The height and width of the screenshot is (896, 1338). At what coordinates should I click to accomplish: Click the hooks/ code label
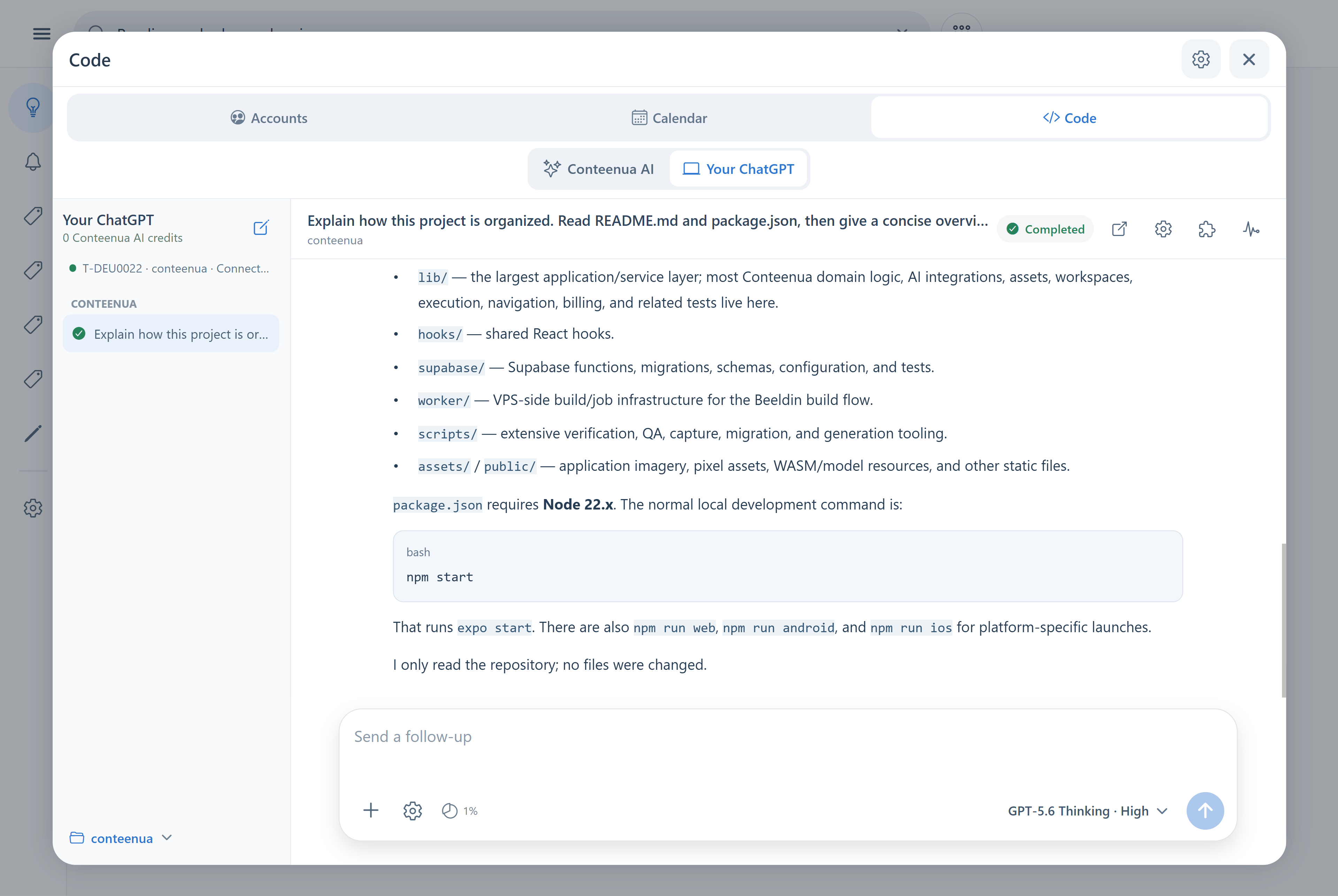coord(440,334)
